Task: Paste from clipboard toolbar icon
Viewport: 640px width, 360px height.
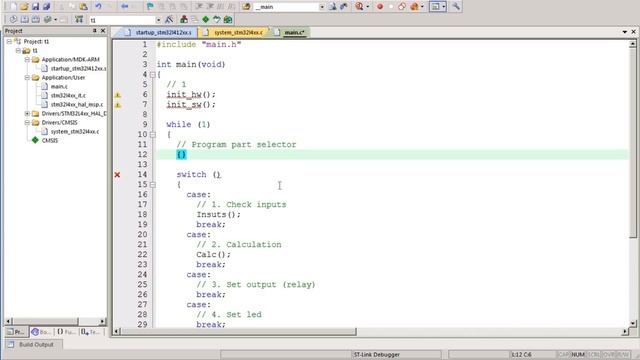Action: tap(83, 7)
